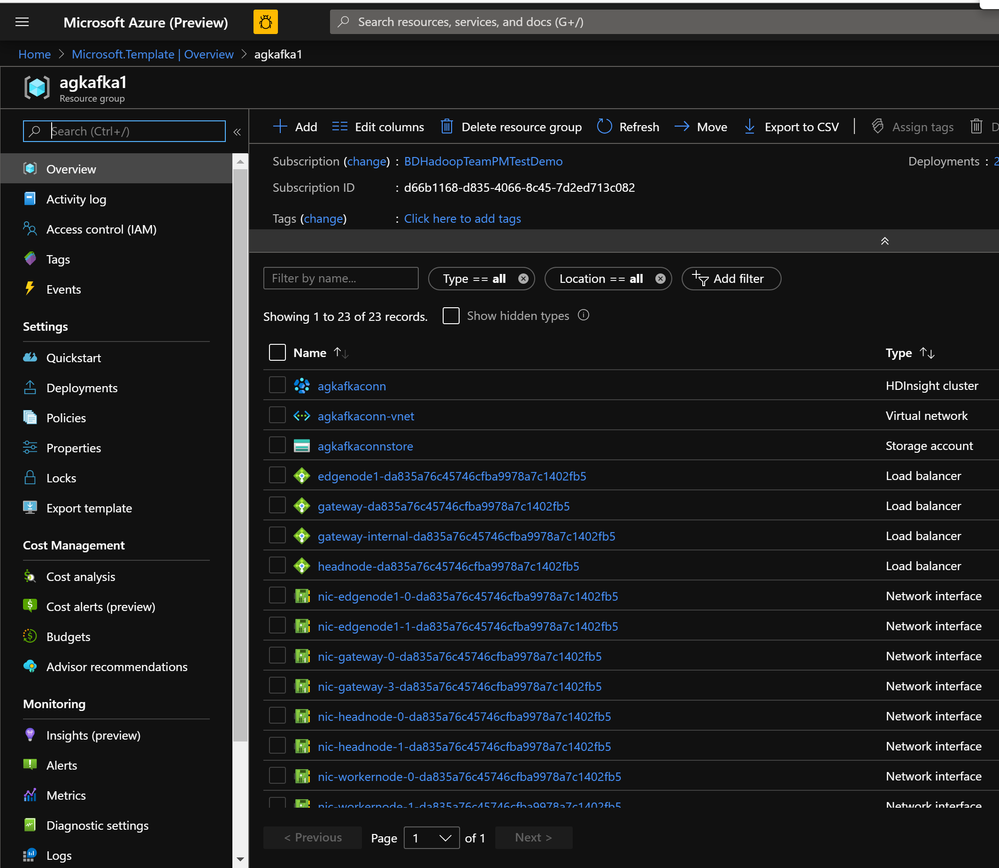Sort by Type column arrows
The image size is (999, 868).
[927, 352]
